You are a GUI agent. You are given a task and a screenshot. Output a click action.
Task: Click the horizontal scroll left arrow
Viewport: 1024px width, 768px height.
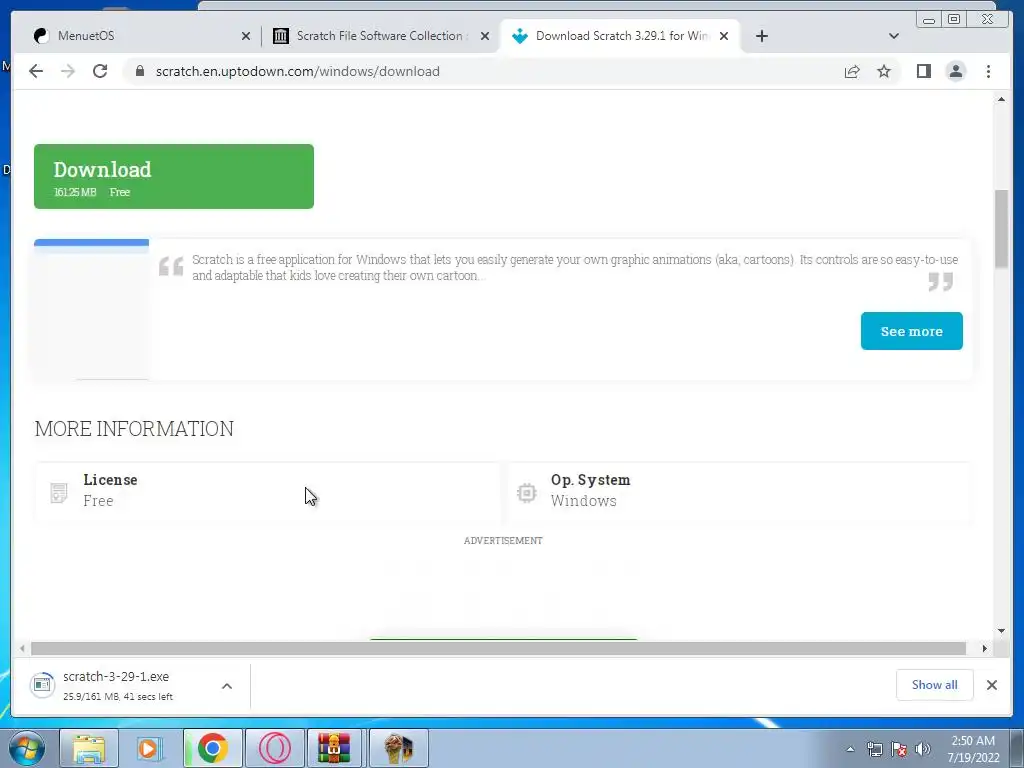click(x=22, y=648)
